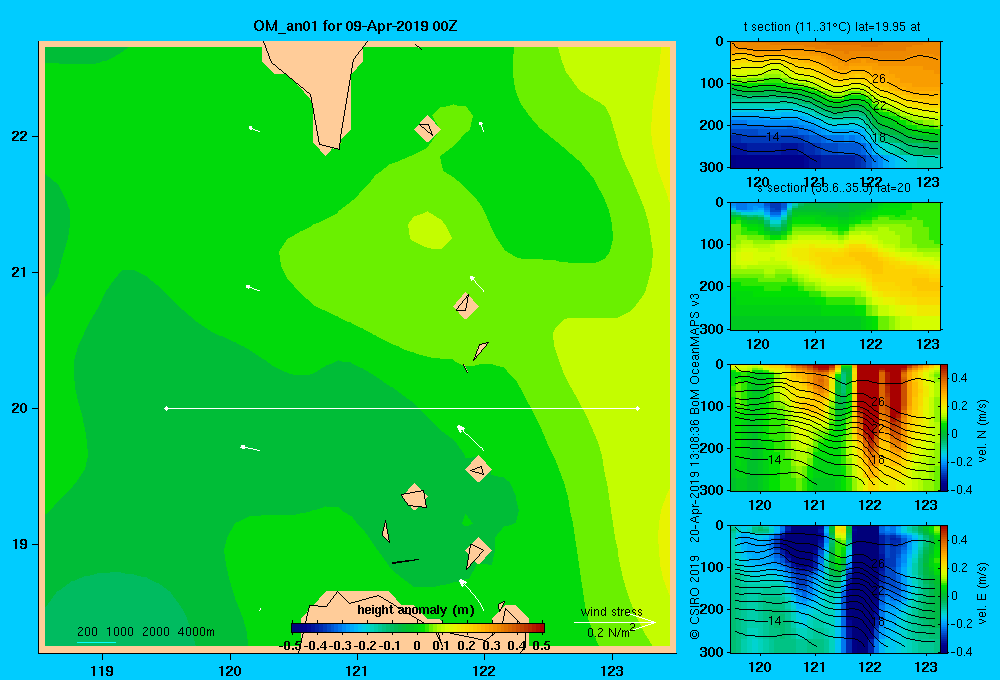The width and height of the screenshot is (1000, 680).
Task: Click the white section line at latitude 20
Action: tap(402, 408)
